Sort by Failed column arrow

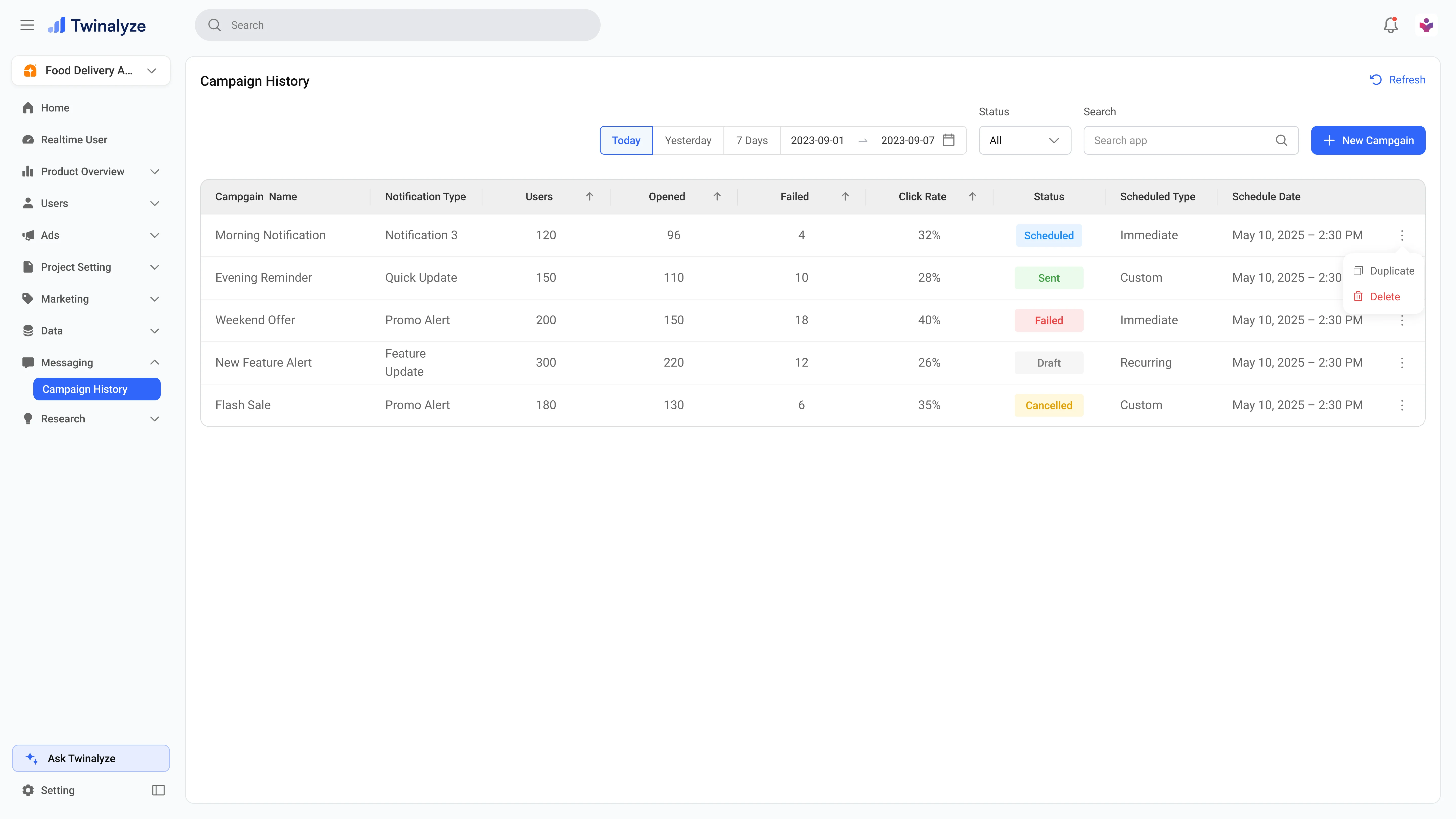(x=845, y=196)
